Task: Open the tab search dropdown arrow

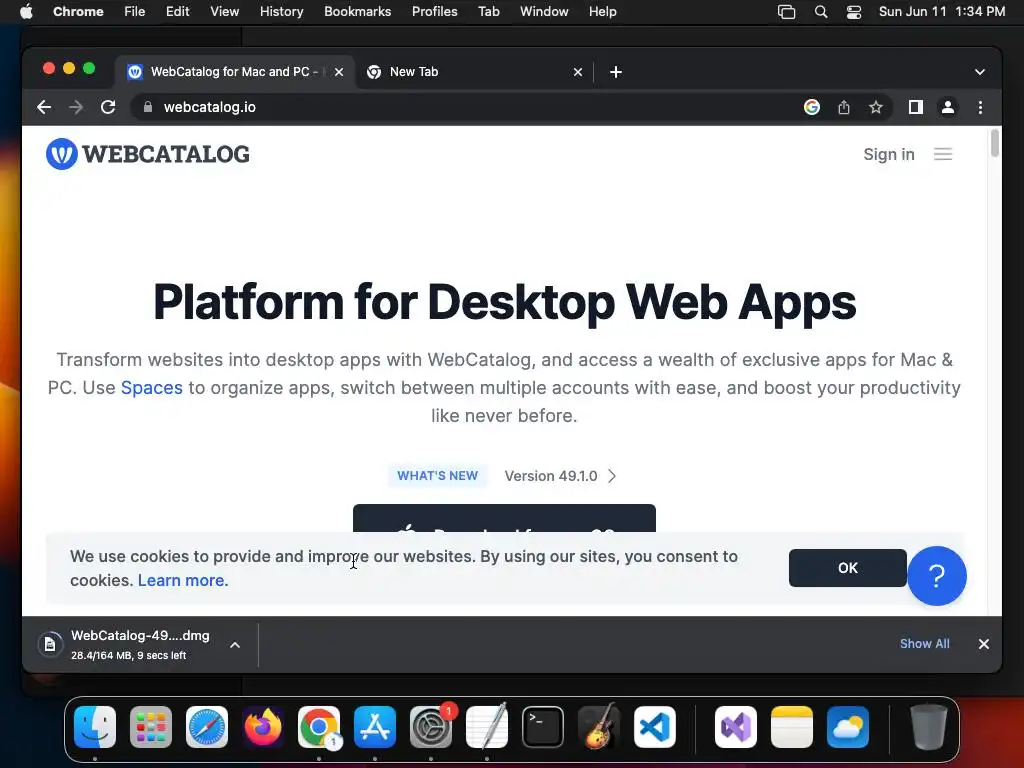Action: tap(980, 72)
